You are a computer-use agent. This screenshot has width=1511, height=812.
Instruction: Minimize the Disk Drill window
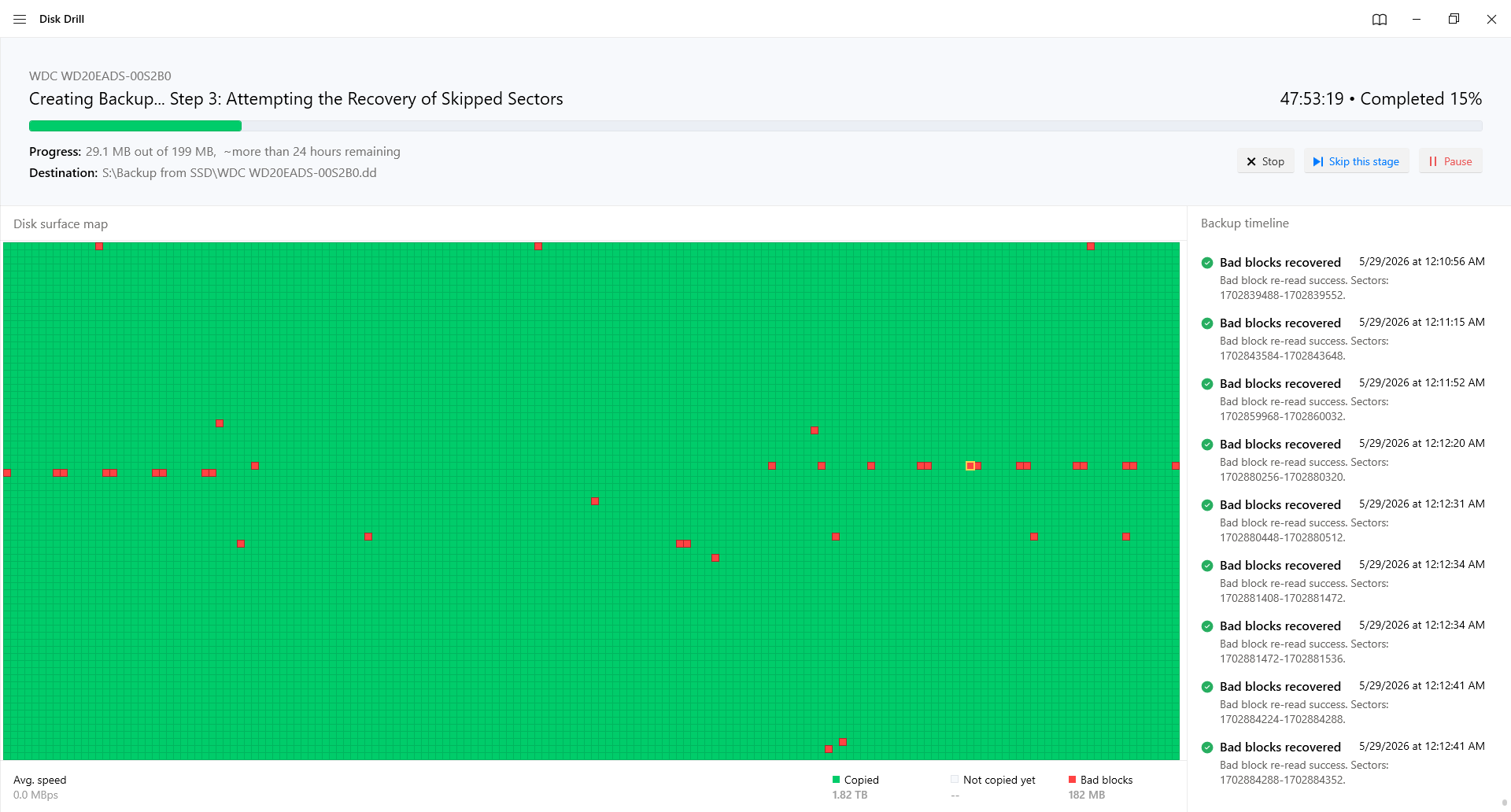(1417, 19)
